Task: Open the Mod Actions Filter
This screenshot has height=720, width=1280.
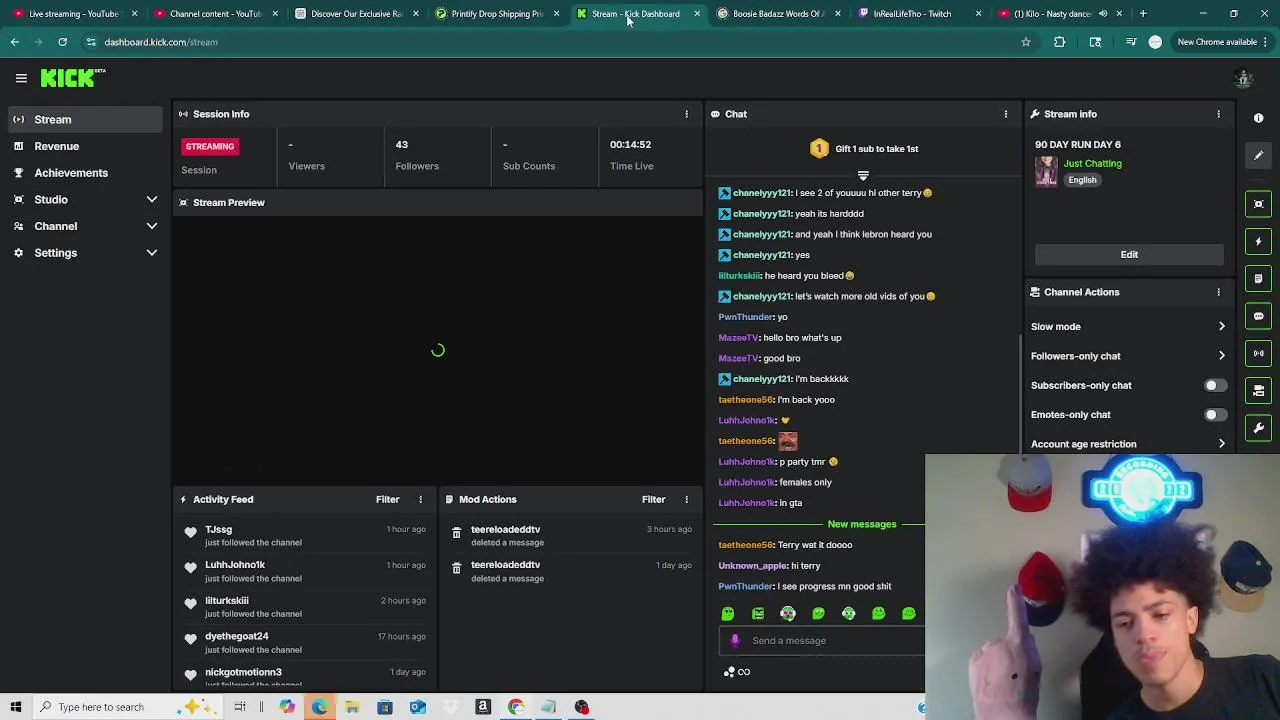Action: click(x=653, y=499)
